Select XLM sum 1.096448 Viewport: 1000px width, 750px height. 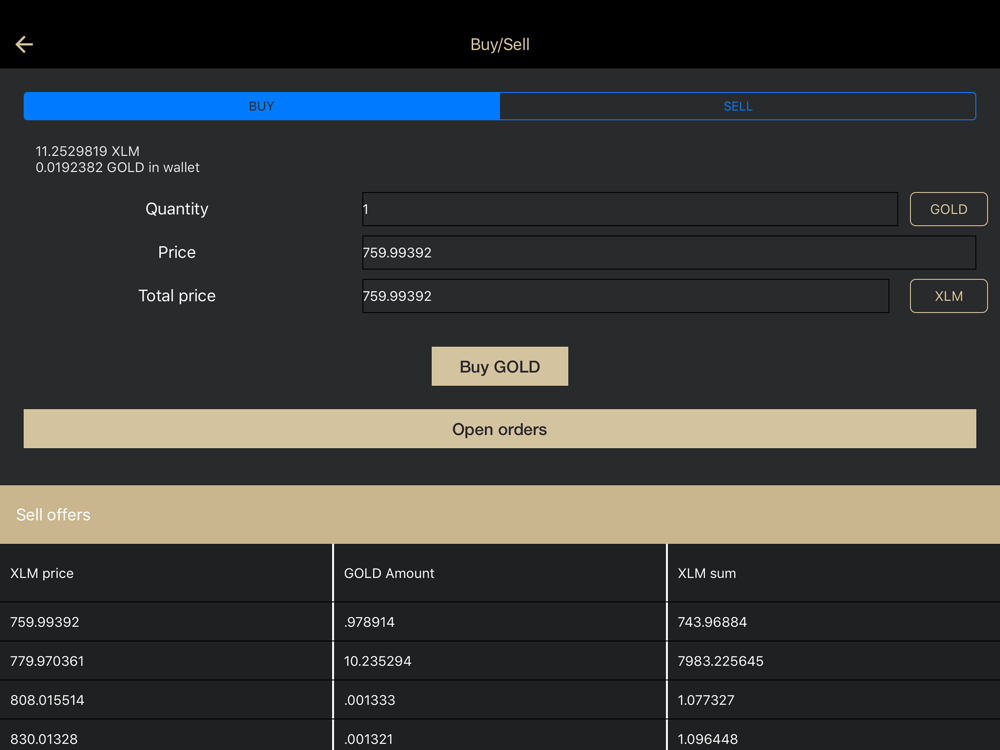tap(707, 739)
